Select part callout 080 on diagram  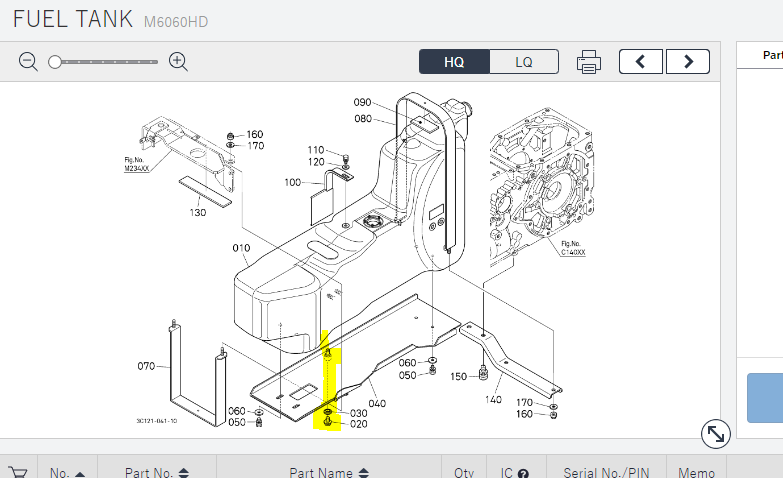pyautogui.click(x=363, y=118)
